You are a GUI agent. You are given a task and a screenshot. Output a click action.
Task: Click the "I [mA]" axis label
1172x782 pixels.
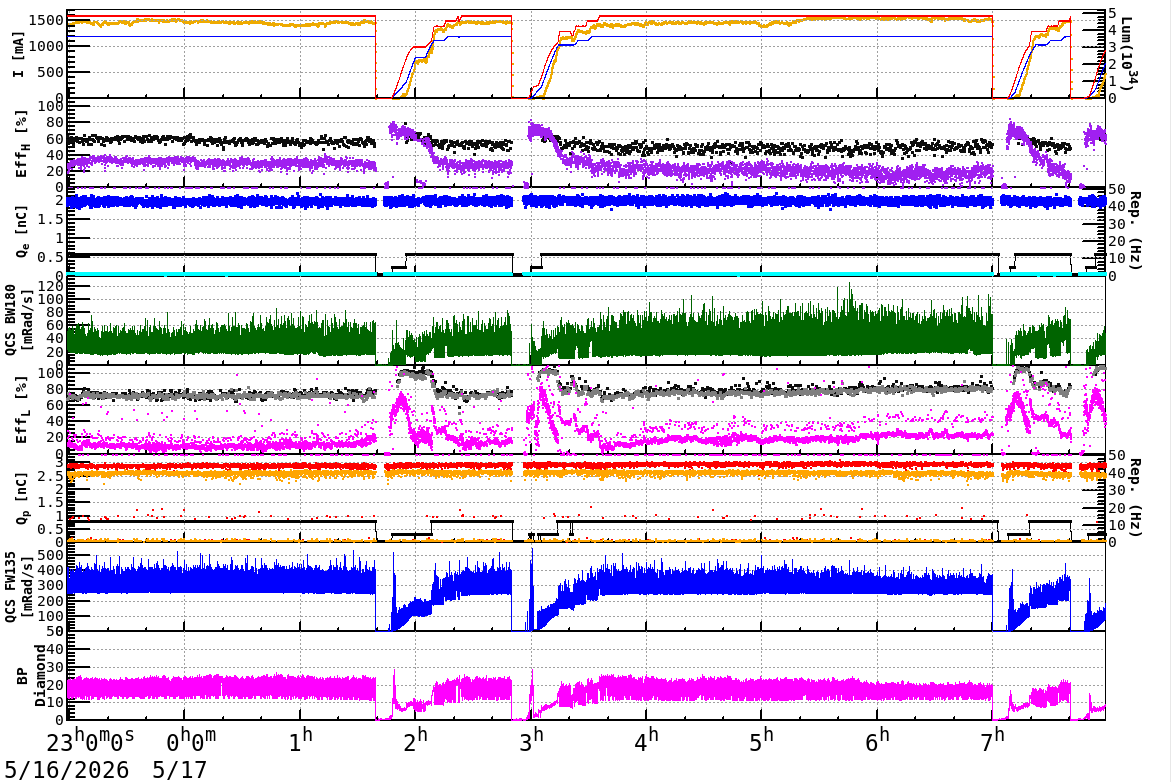[19, 54]
